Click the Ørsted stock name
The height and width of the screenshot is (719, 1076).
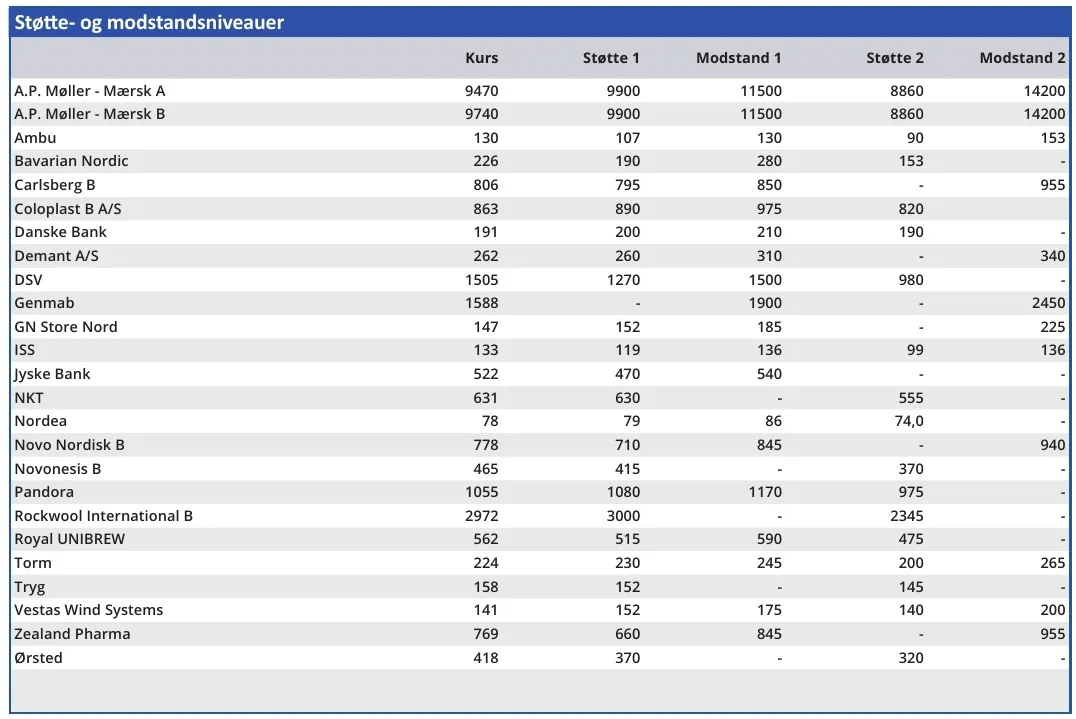click(39, 658)
